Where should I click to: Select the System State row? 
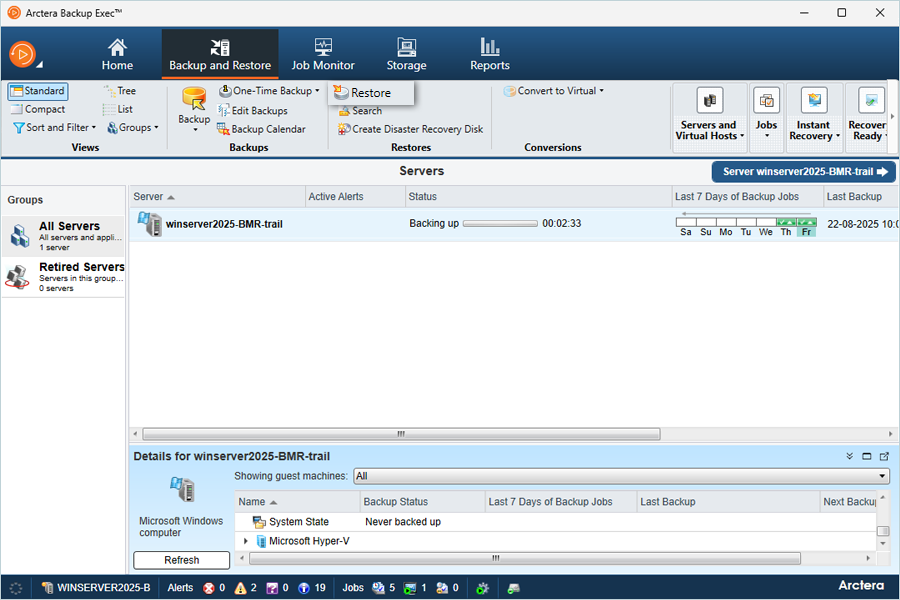[x=555, y=522]
